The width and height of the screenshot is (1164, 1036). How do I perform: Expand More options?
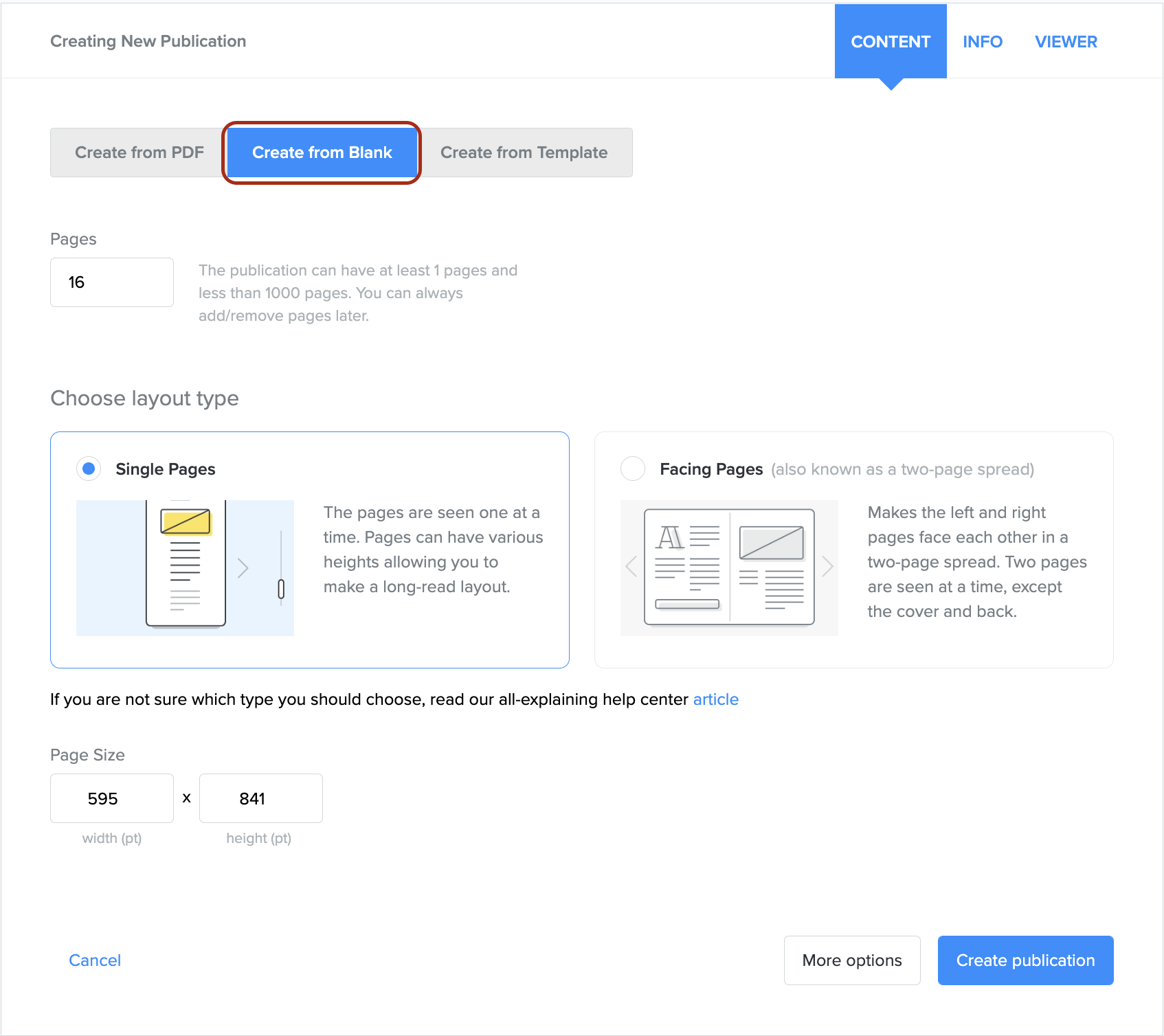[x=851, y=960]
